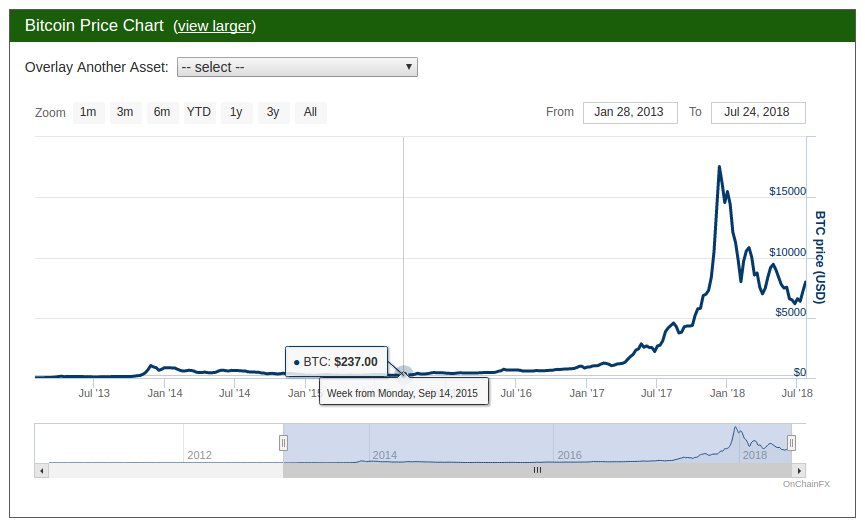Click the From label beside the date field
865x528 pixels.
(560, 112)
